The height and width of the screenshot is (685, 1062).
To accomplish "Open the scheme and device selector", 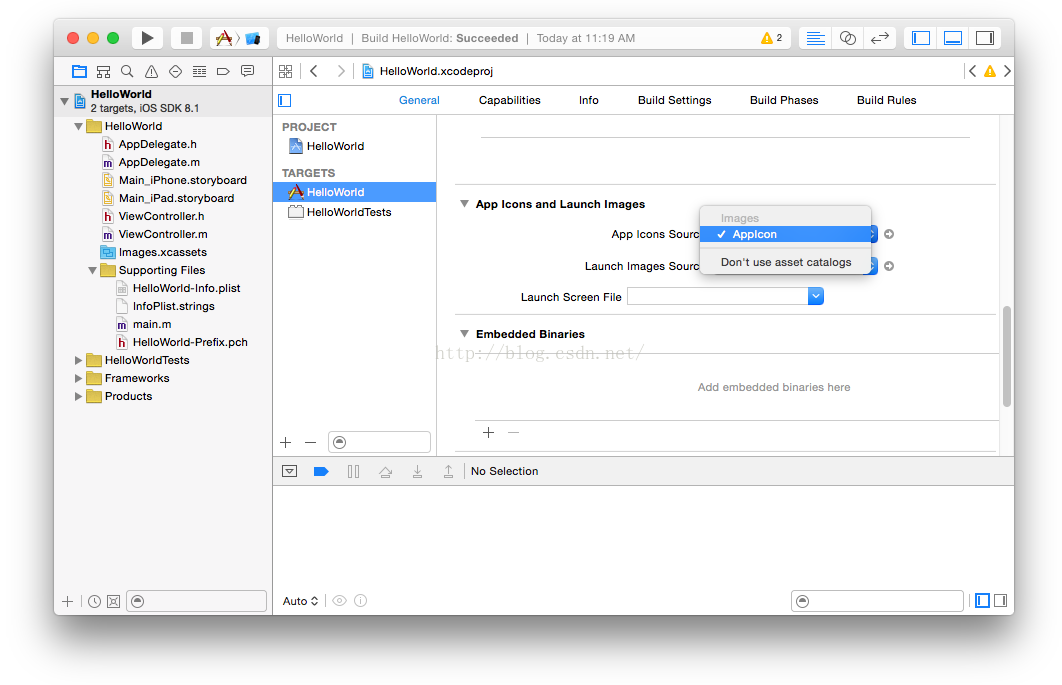I will tap(238, 38).
